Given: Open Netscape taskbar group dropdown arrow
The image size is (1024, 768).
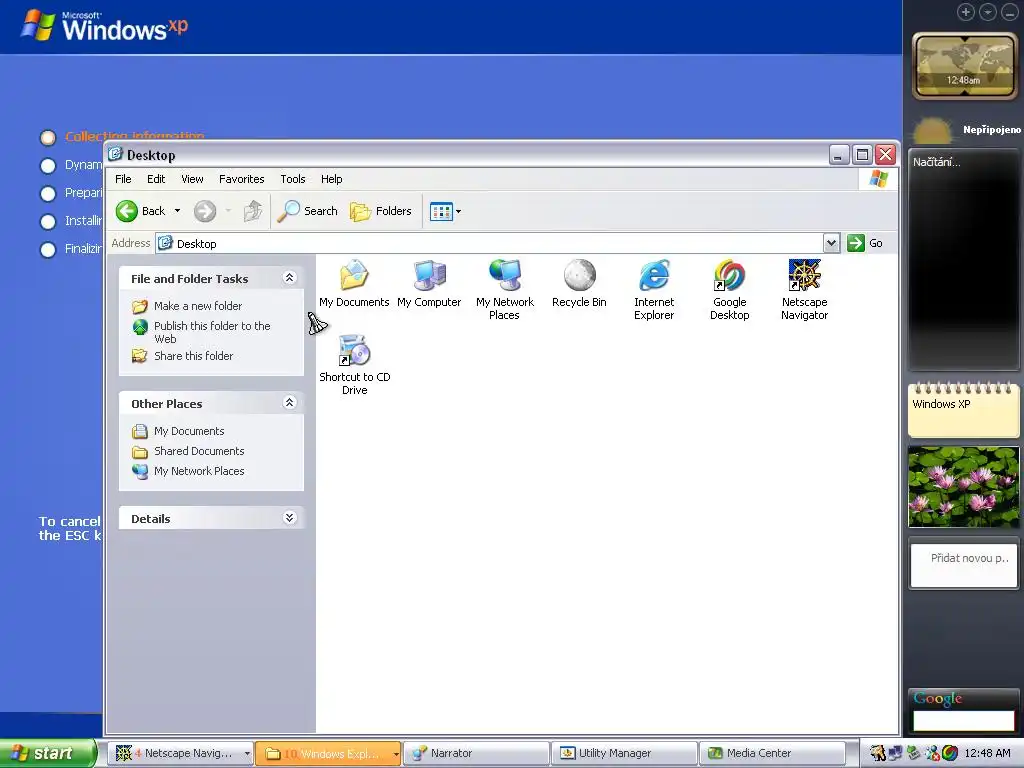Looking at the screenshot, I should [x=247, y=754].
